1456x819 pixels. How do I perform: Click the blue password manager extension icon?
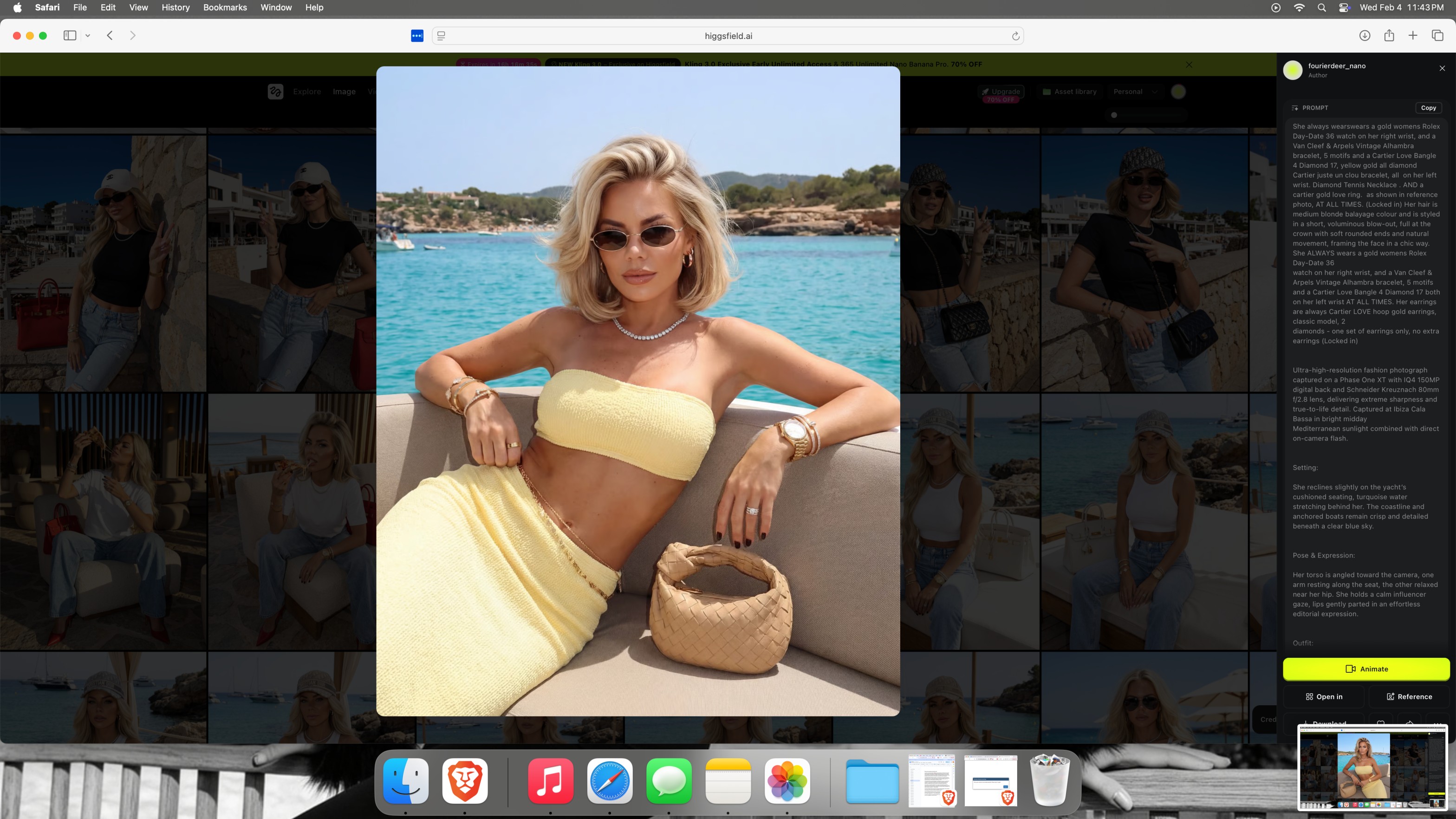point(417,36)
